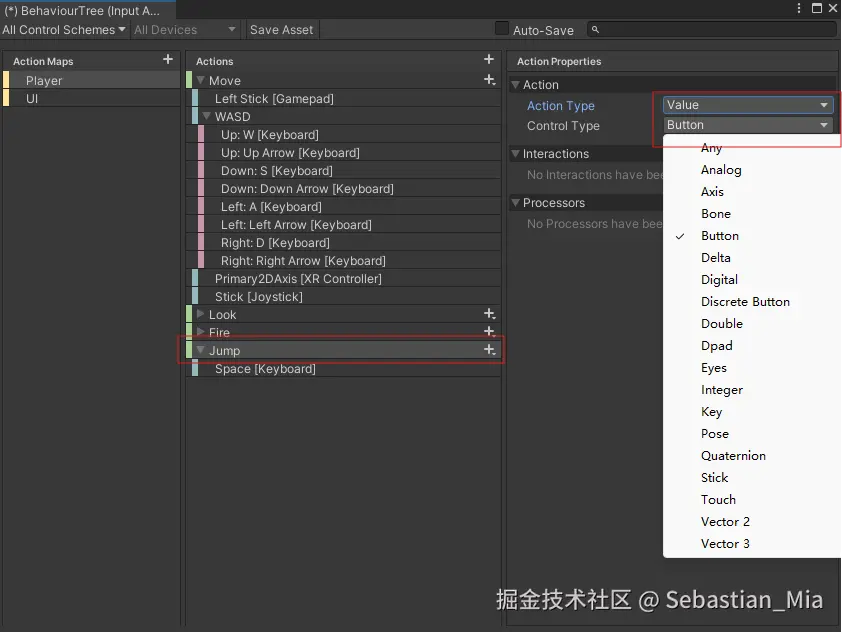Choose Quaternion control type
The width and height of the screenshot is (843, 632).
pos(752,456)
